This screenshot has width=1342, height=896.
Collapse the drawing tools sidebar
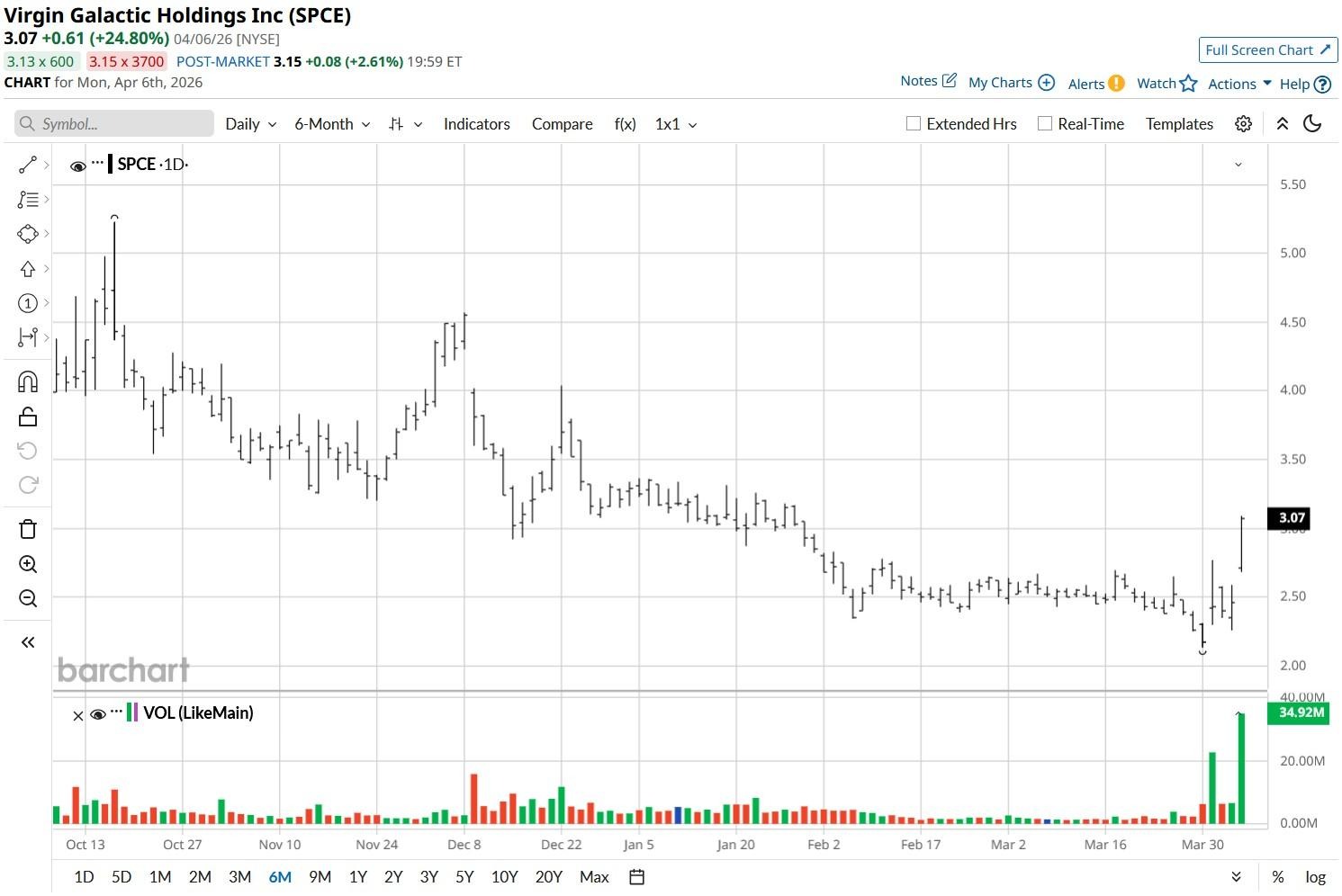tap(28, 642)
